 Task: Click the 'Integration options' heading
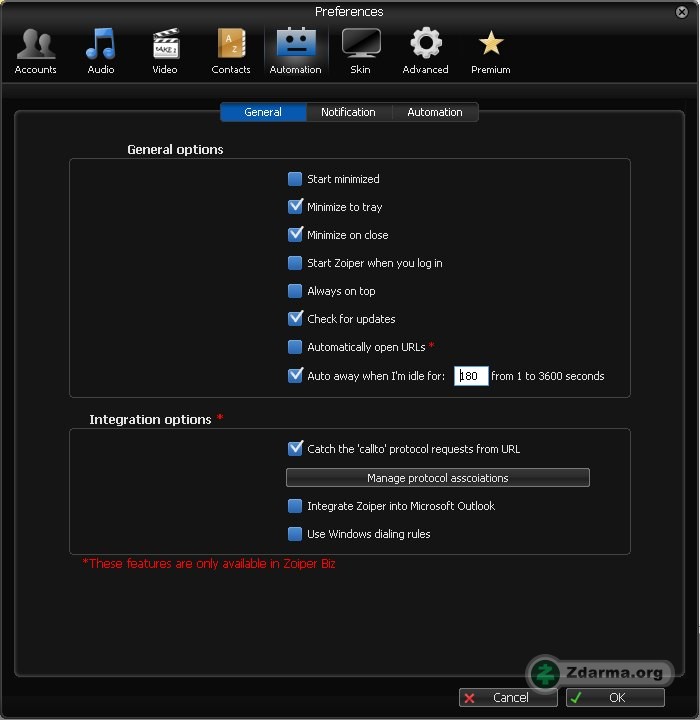(150, 419)
